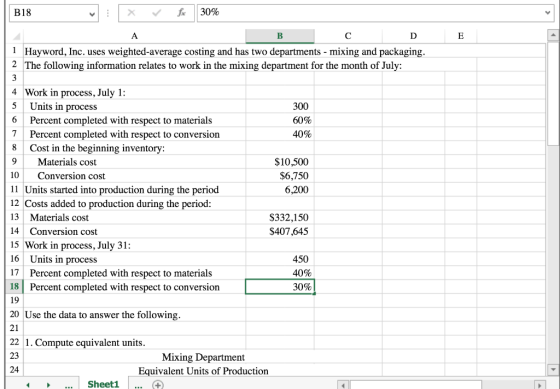Go to previous sheet with left arrow

coord(28,385)
